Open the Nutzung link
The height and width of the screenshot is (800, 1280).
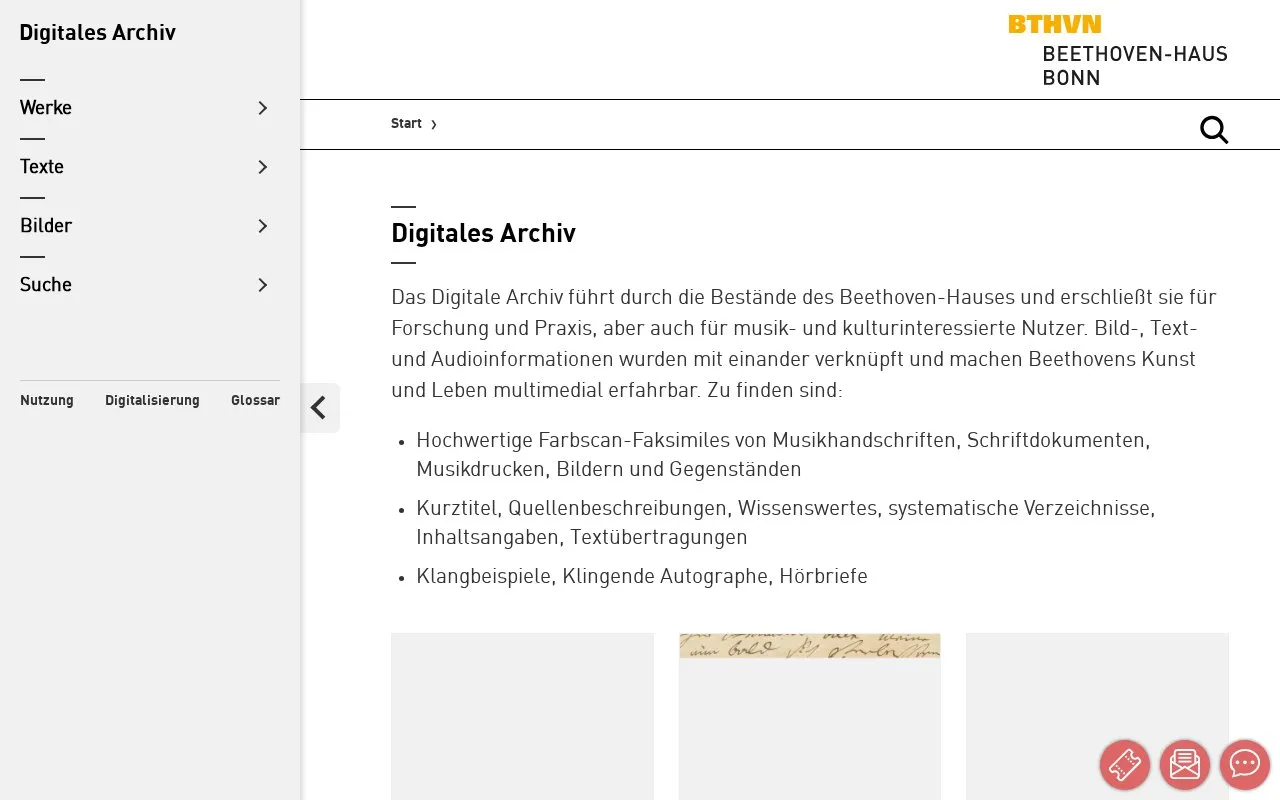tap(47, 400)
